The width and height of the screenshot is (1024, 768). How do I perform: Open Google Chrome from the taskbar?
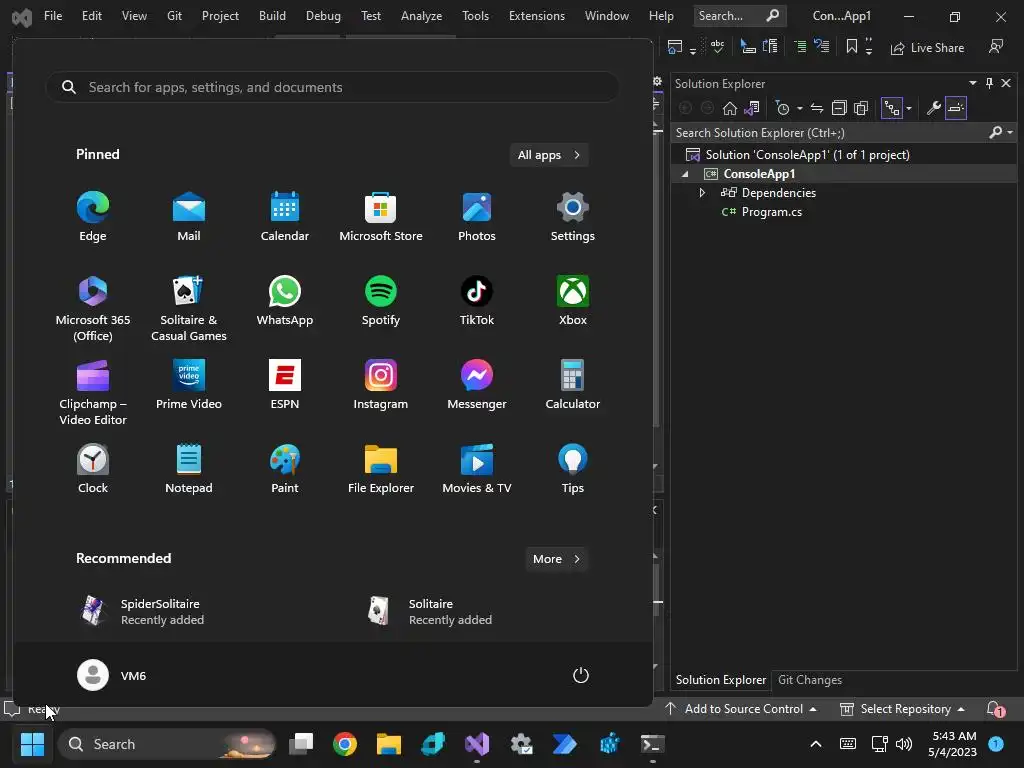click(x=345, y=744)
